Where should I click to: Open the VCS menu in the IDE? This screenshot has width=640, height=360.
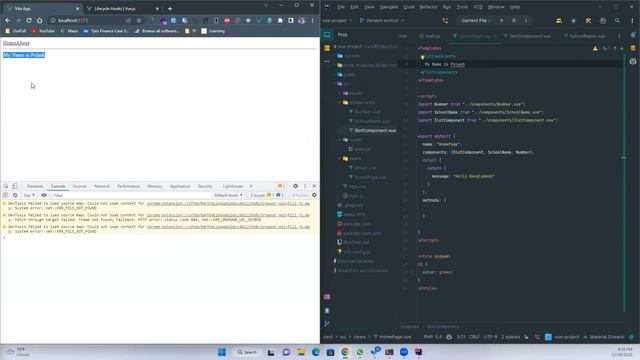pyautogui.click(x=478, y=7)
